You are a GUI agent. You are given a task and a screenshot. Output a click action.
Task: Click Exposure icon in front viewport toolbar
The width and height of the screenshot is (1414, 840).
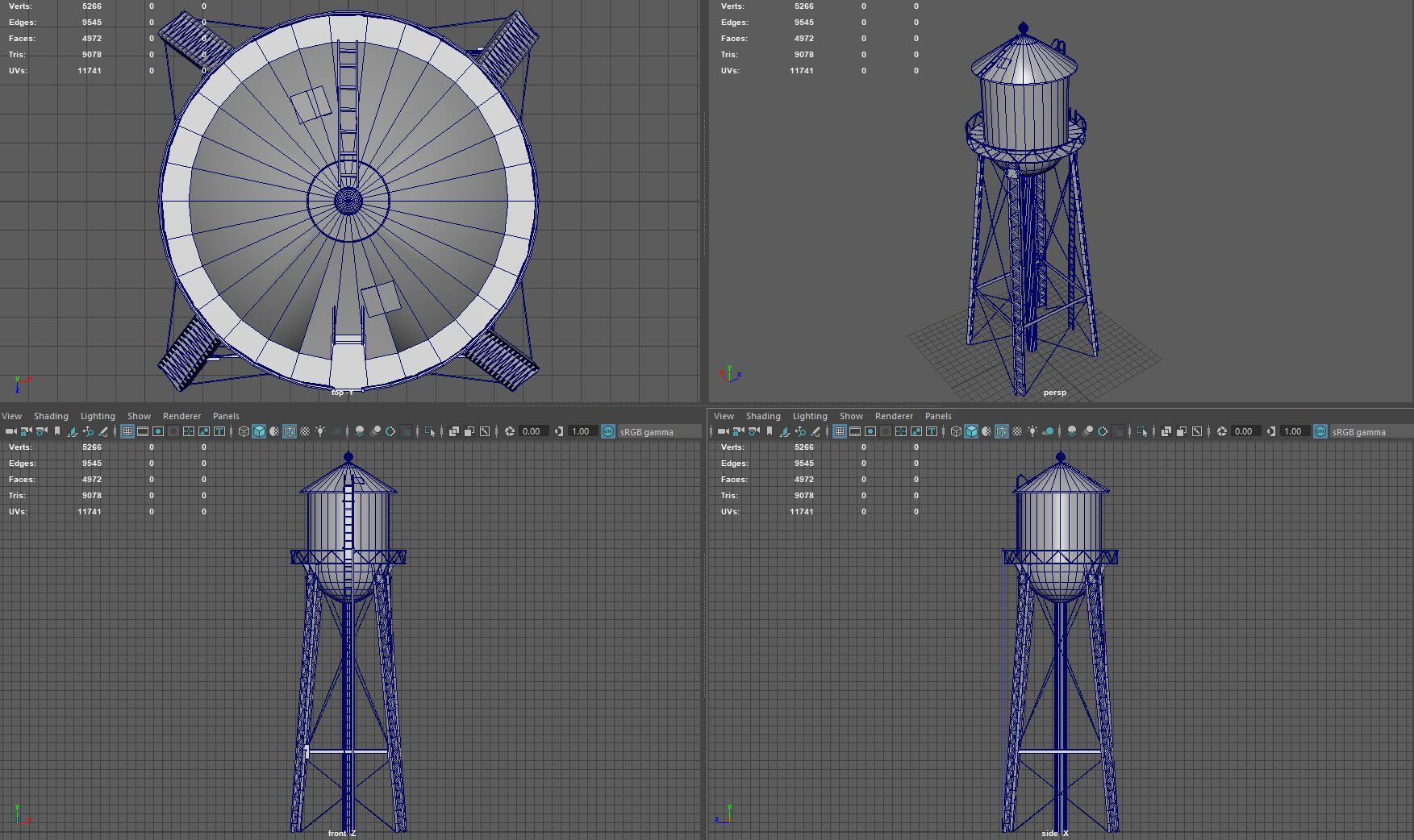pos(510,431)
